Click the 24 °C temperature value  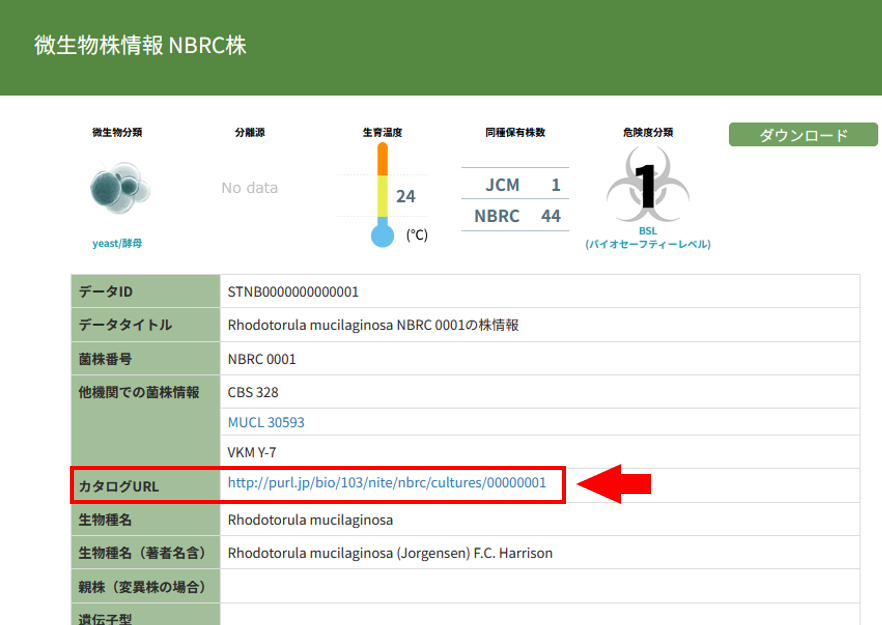pos(406,197)
